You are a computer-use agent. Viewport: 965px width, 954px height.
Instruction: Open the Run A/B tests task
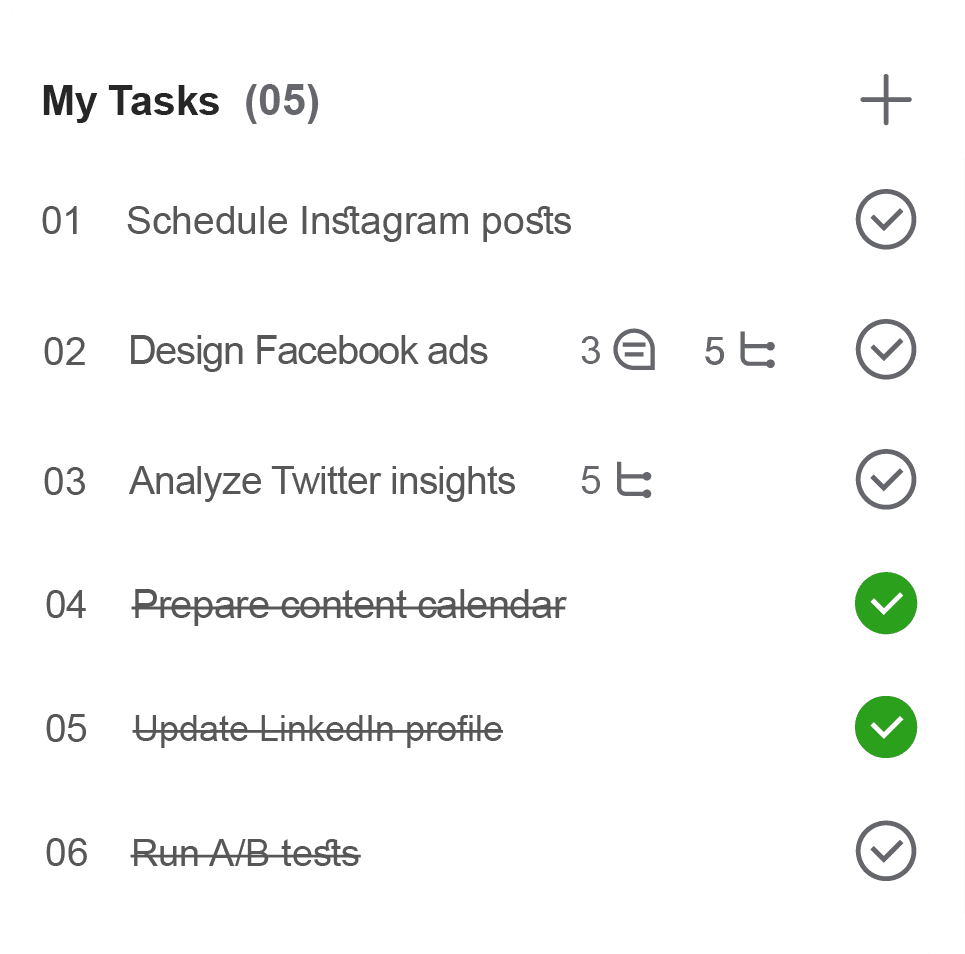(x=246, y=853)
